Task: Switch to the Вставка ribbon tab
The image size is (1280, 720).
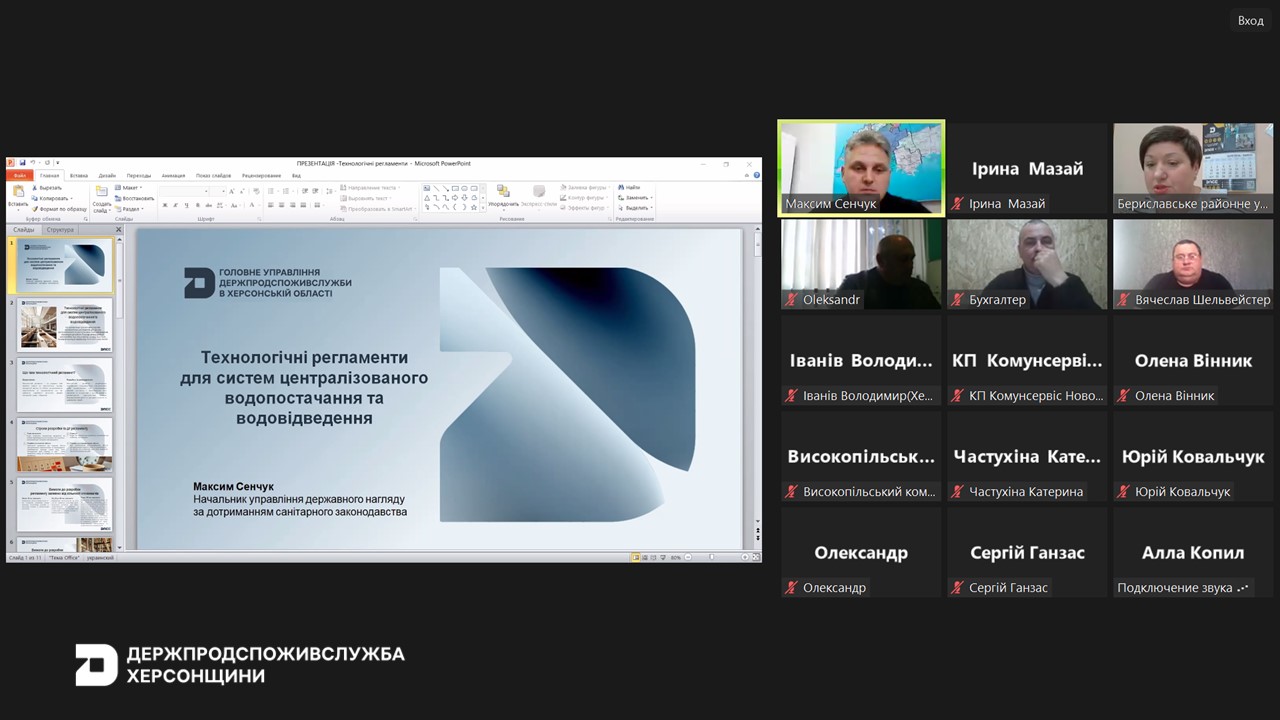Action: point(78,175)
